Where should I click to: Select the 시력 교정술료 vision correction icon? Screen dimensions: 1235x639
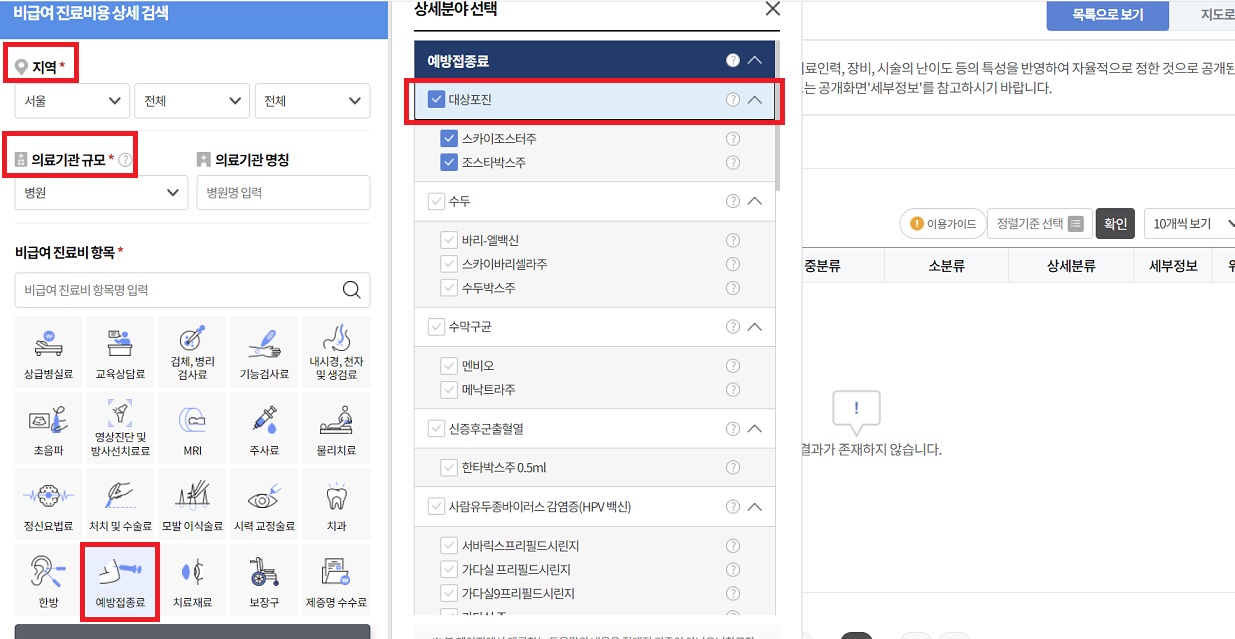(264, 503)
